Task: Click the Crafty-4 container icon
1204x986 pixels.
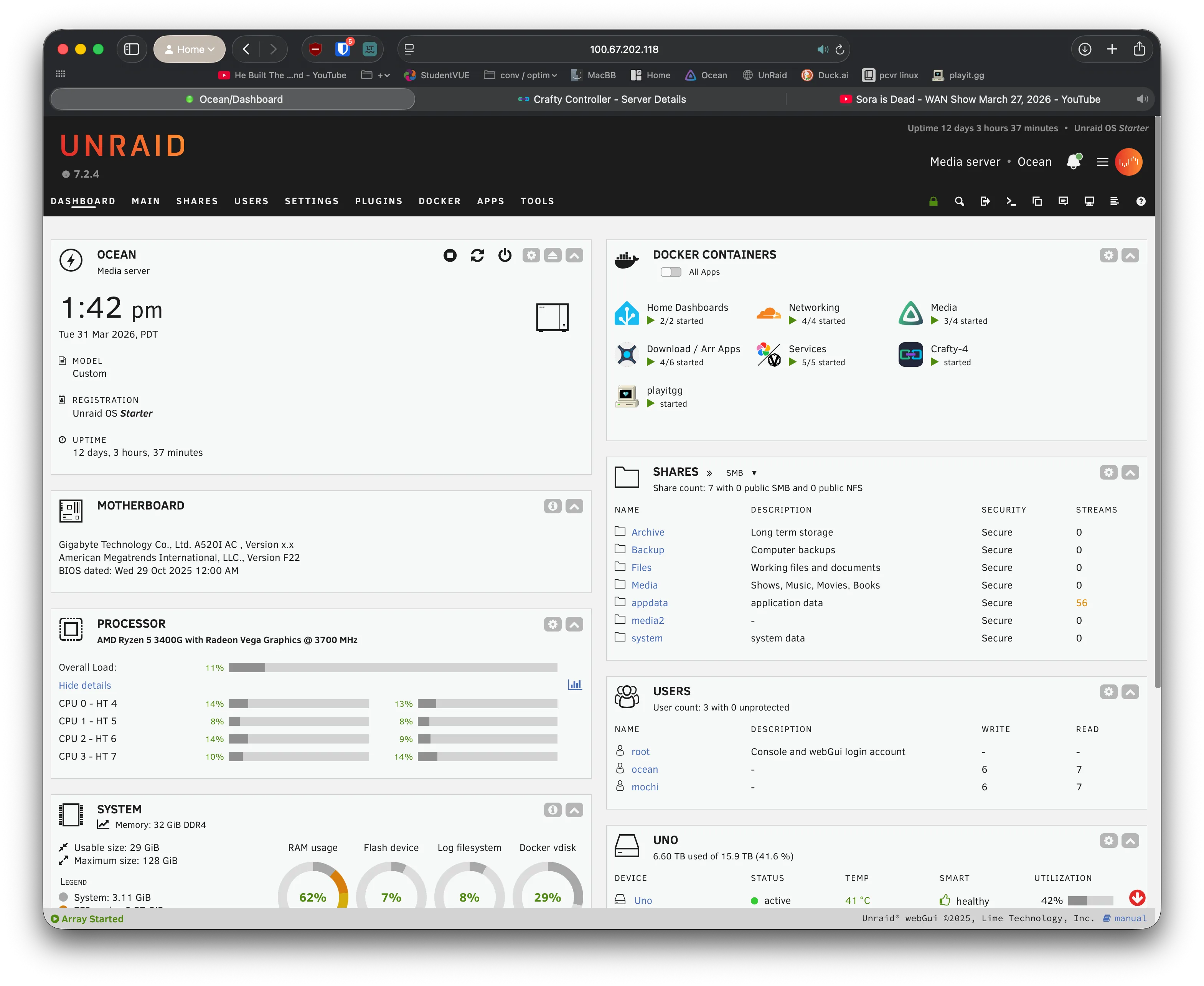Action: point(910,355)
